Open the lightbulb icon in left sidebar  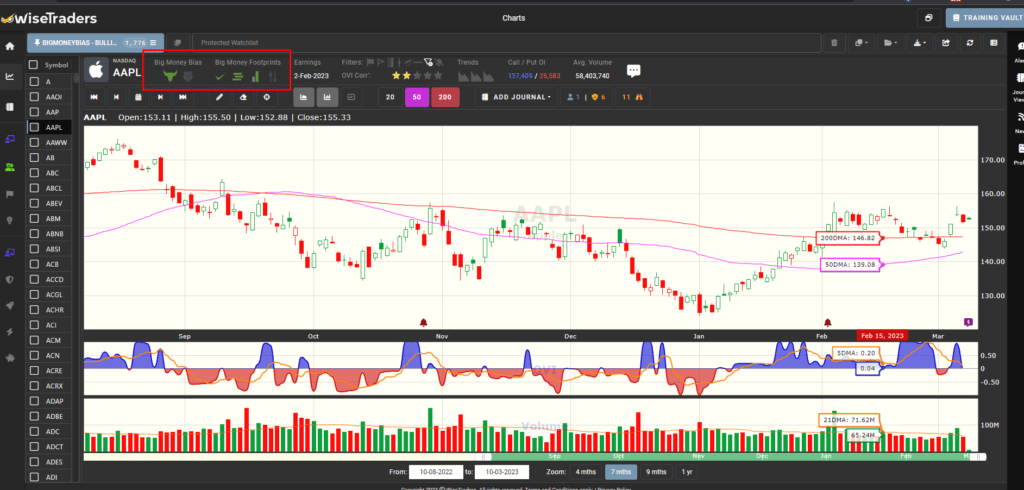[x=10, y=220]
